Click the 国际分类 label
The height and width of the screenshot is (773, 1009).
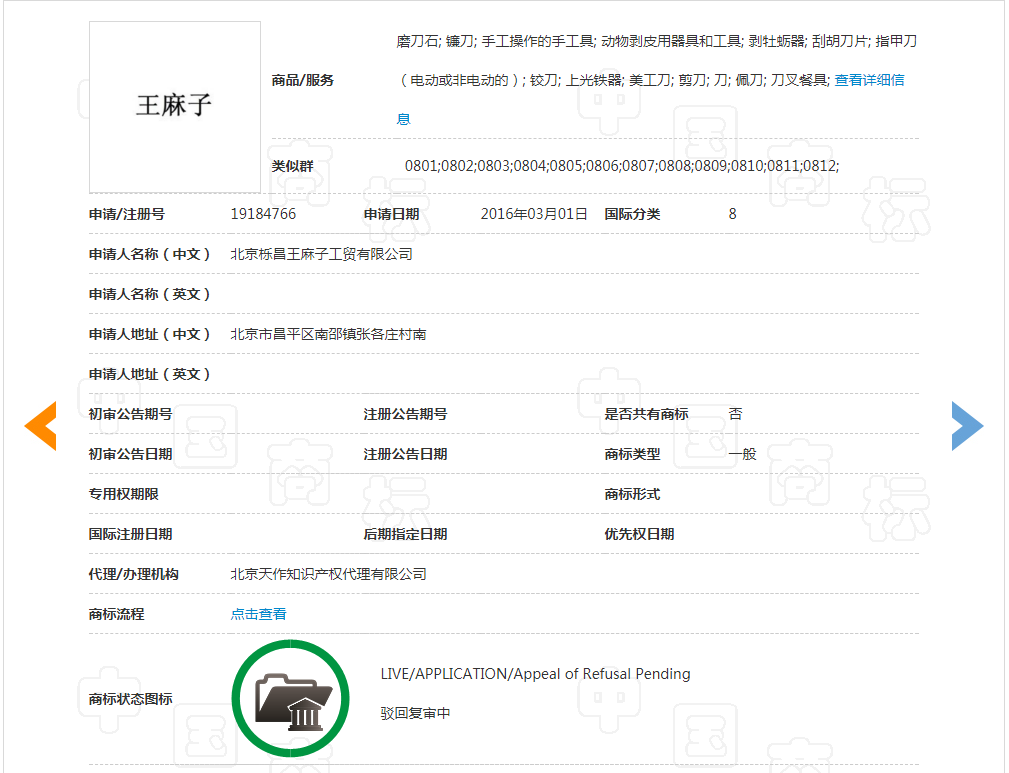click(x=632, y=214)
